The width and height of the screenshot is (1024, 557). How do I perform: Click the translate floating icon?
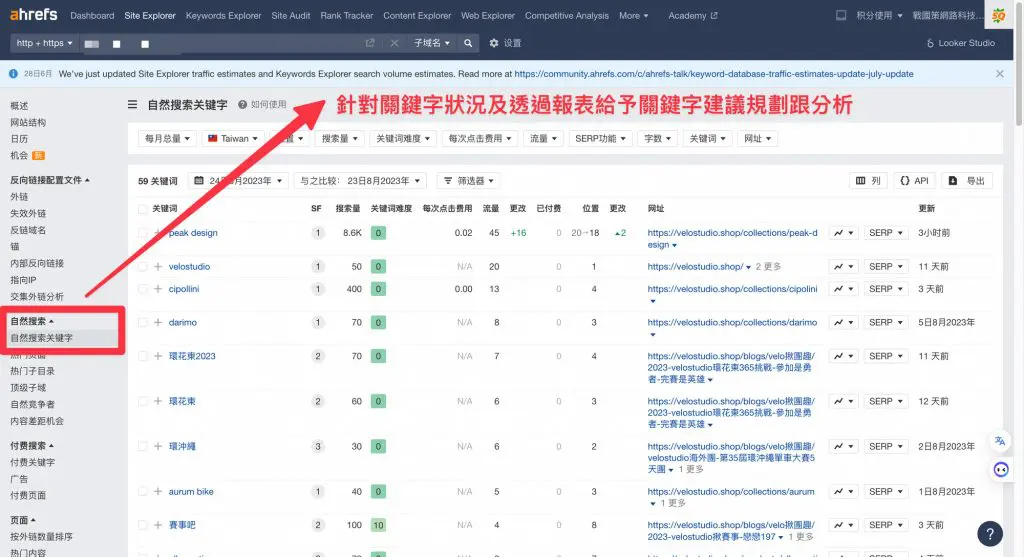click(x=1000, y=441)
